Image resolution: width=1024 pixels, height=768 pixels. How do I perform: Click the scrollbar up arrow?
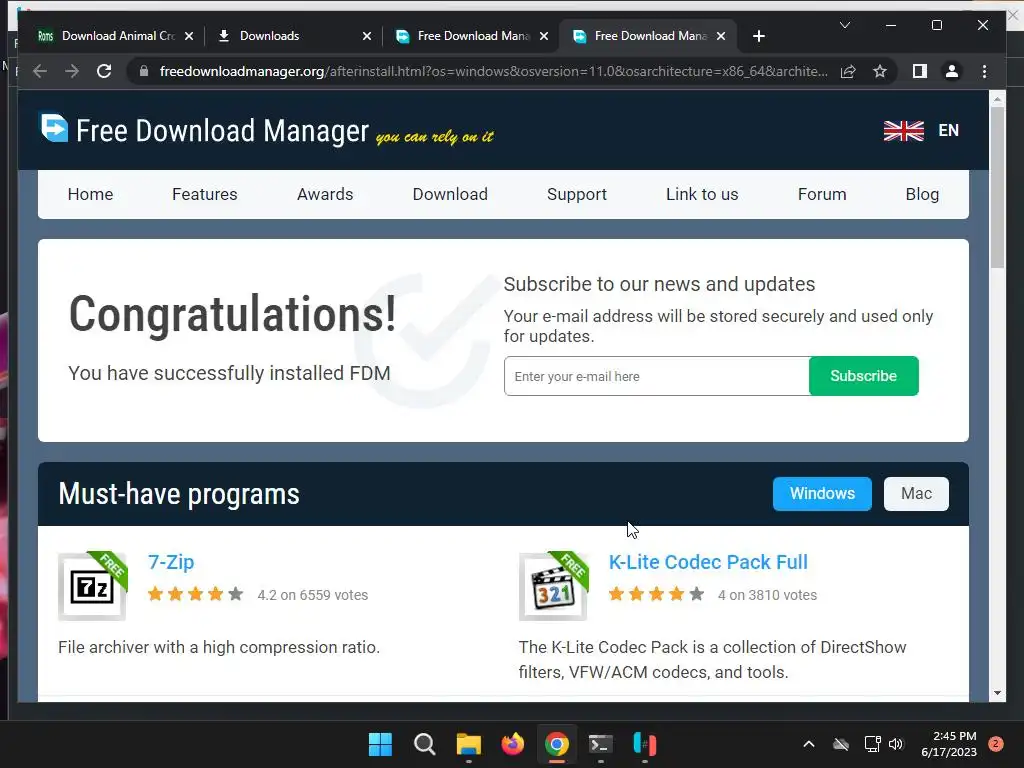click(997, 99)
